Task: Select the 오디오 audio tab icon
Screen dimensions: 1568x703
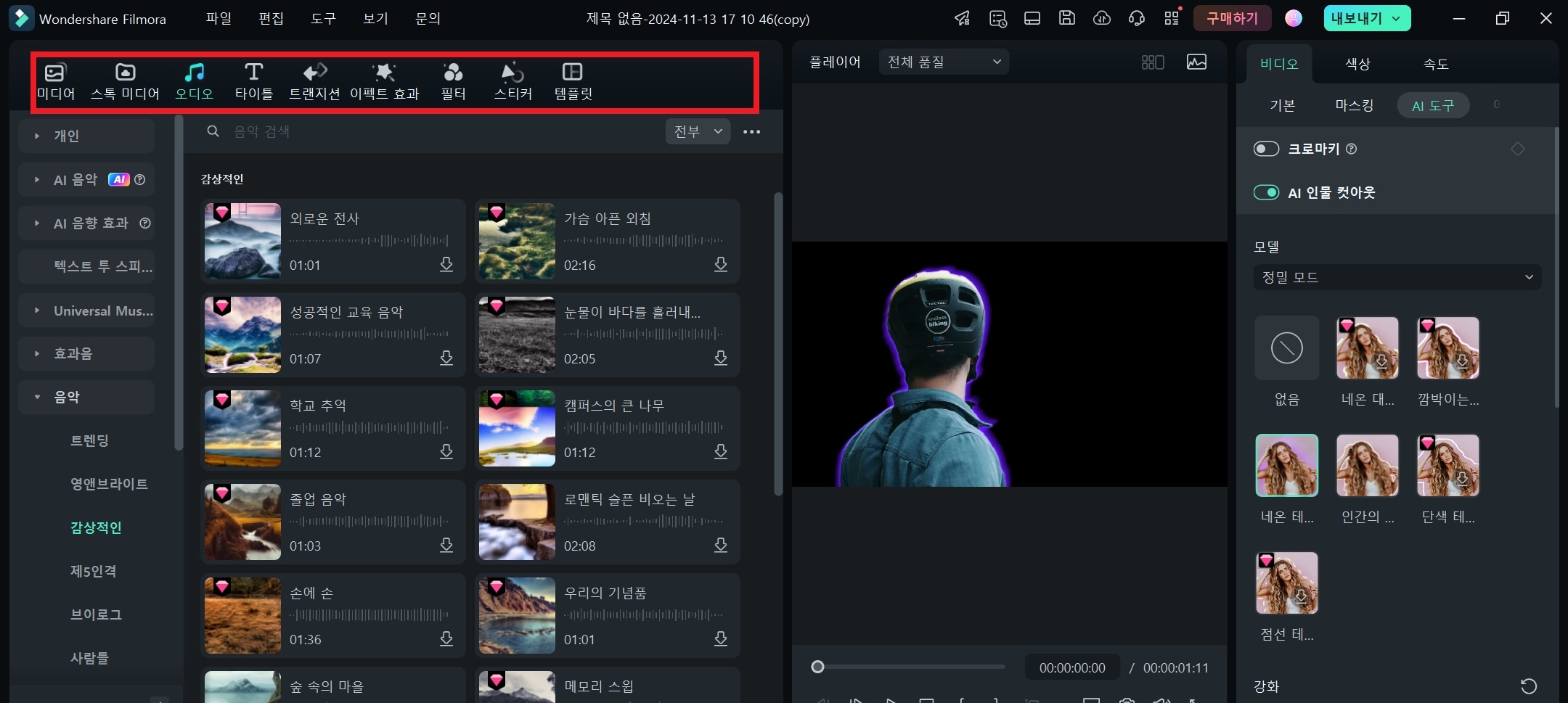Action: click(194, 72)
